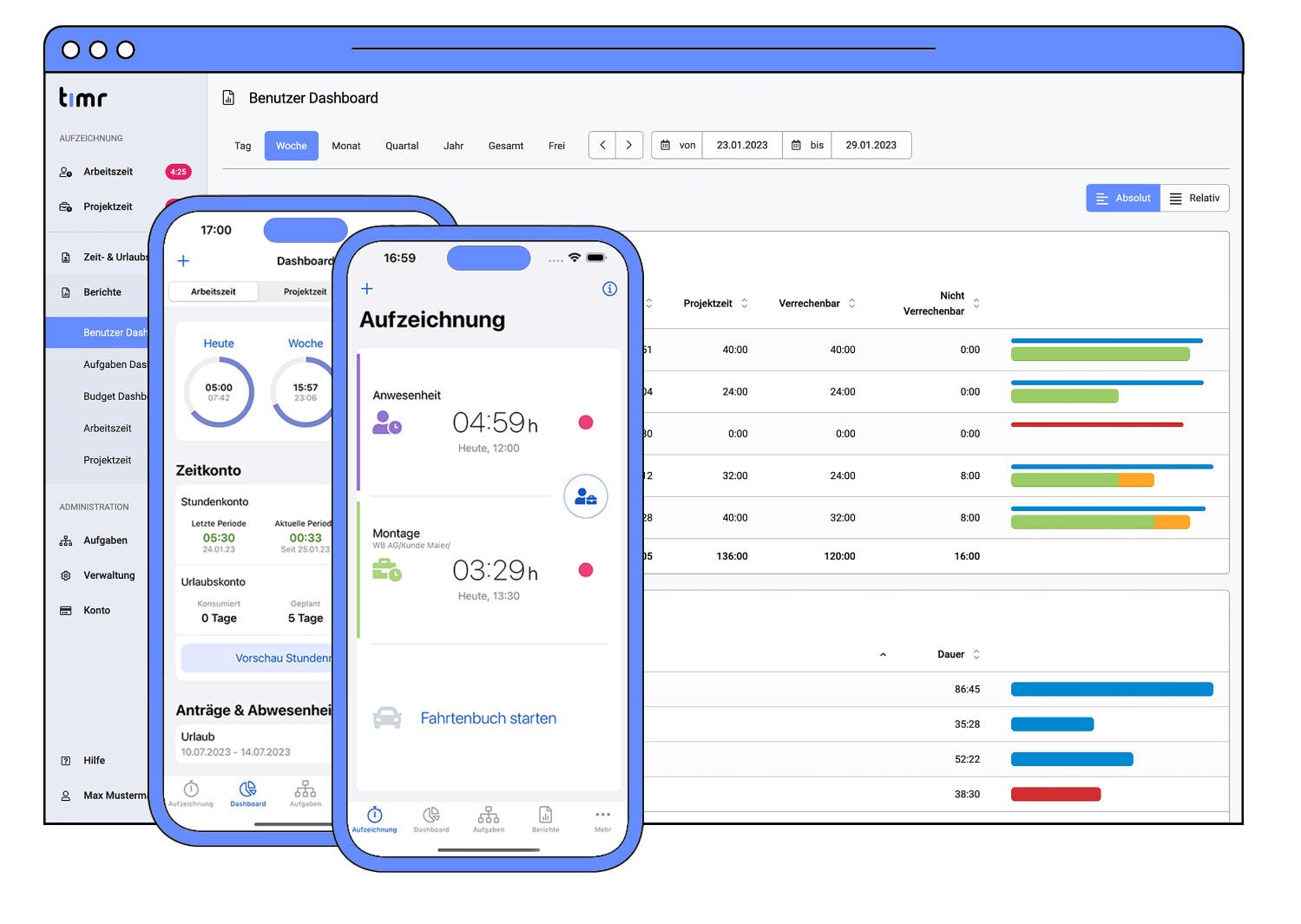Click the document icon beside Benutzer Dashboard
The image size is (1301, 924).
228,98
